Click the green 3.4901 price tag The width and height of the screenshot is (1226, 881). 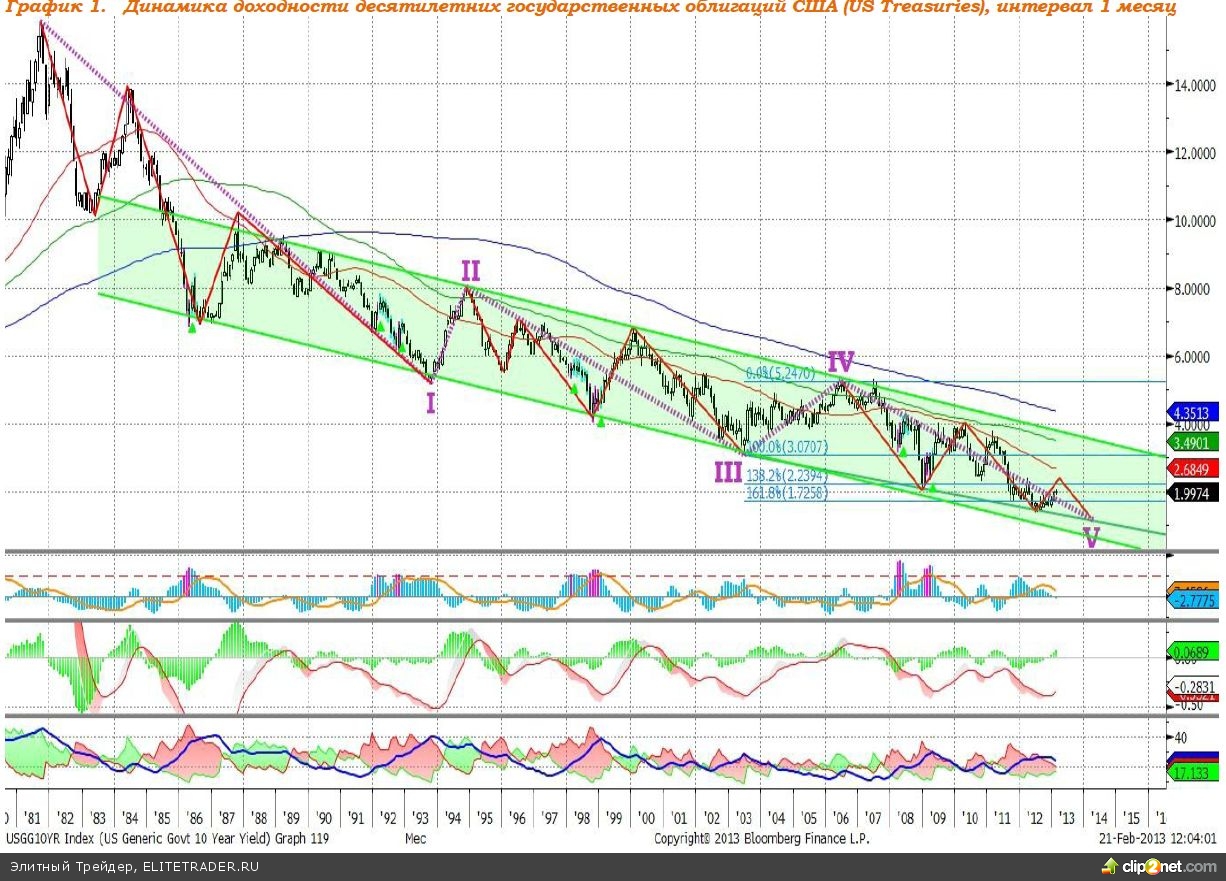tap(1194, 442)
